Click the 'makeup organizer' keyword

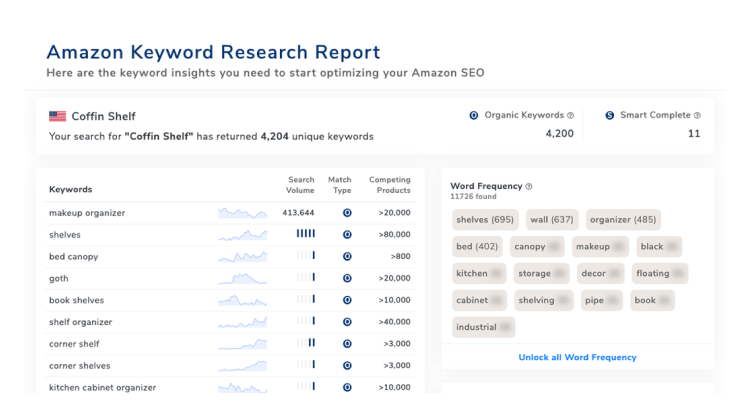(87, 213)
